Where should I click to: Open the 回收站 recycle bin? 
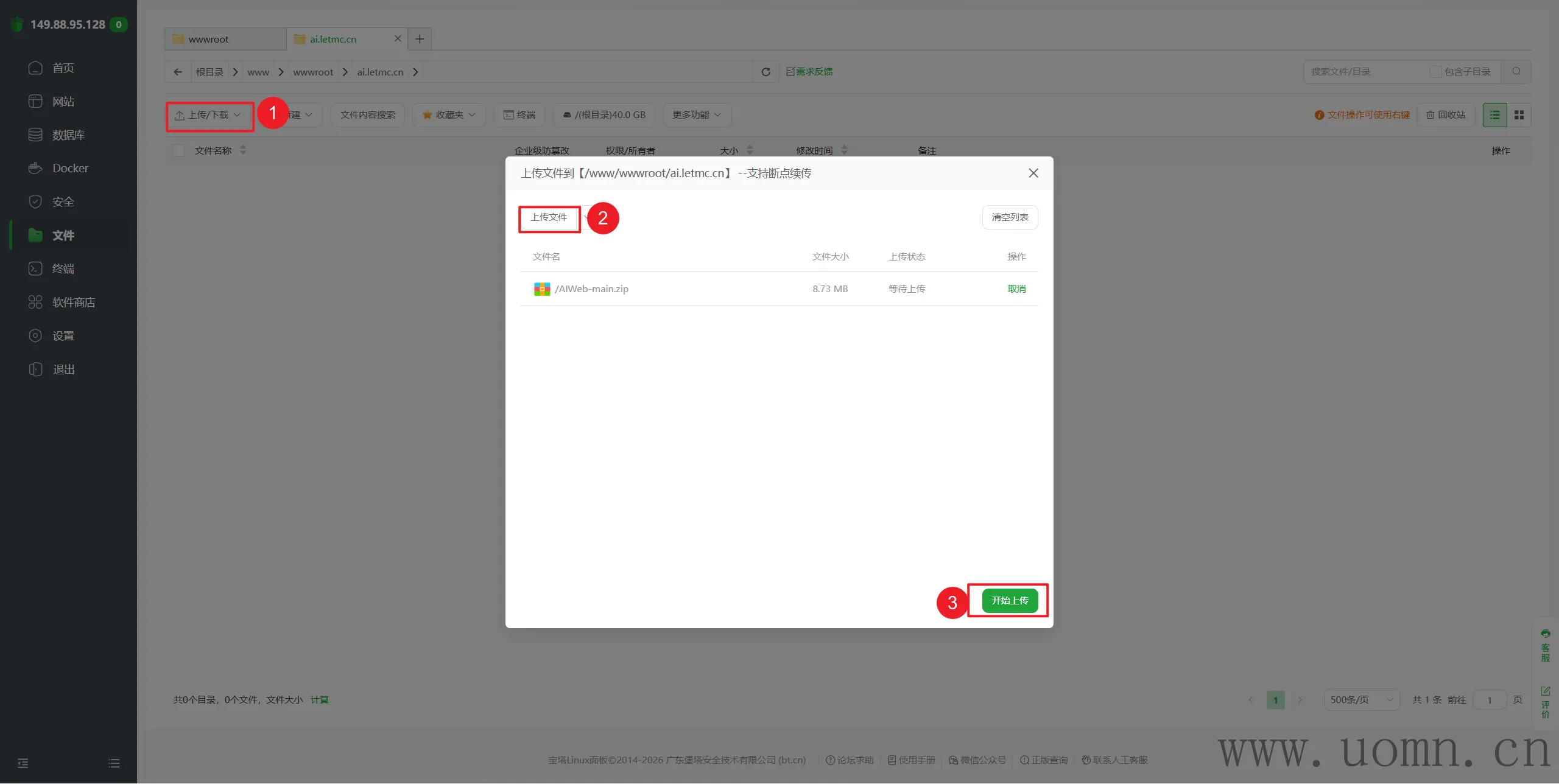click(x=1446, y=115)
